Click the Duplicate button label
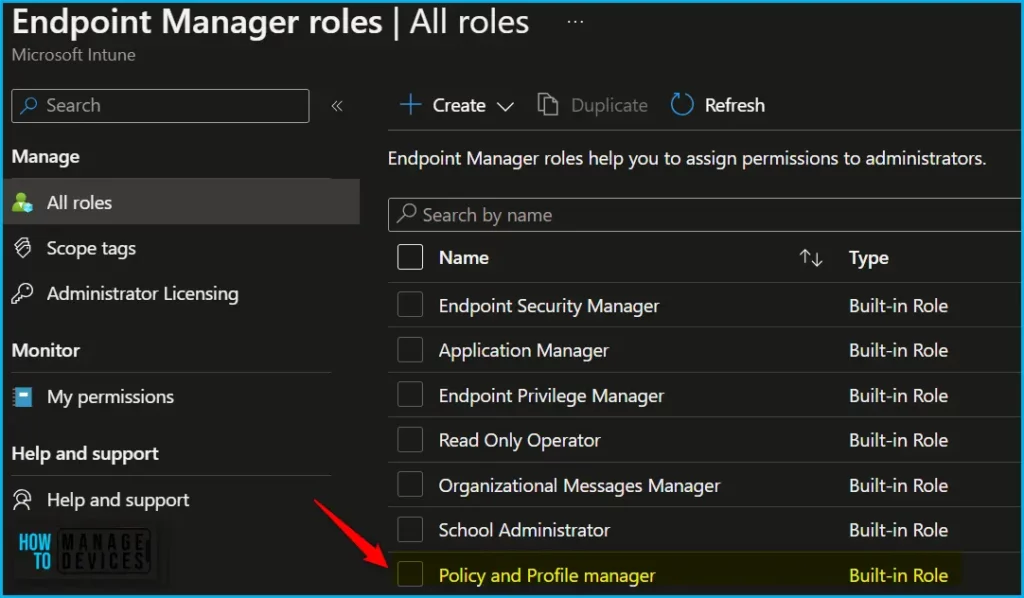This screenshot has height=598, width=1024. (x=609, y=105)
